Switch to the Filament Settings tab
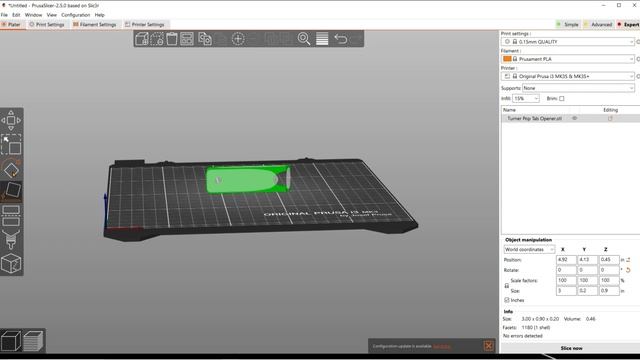This screenshot has width=640, height=360. click(95, 24)
